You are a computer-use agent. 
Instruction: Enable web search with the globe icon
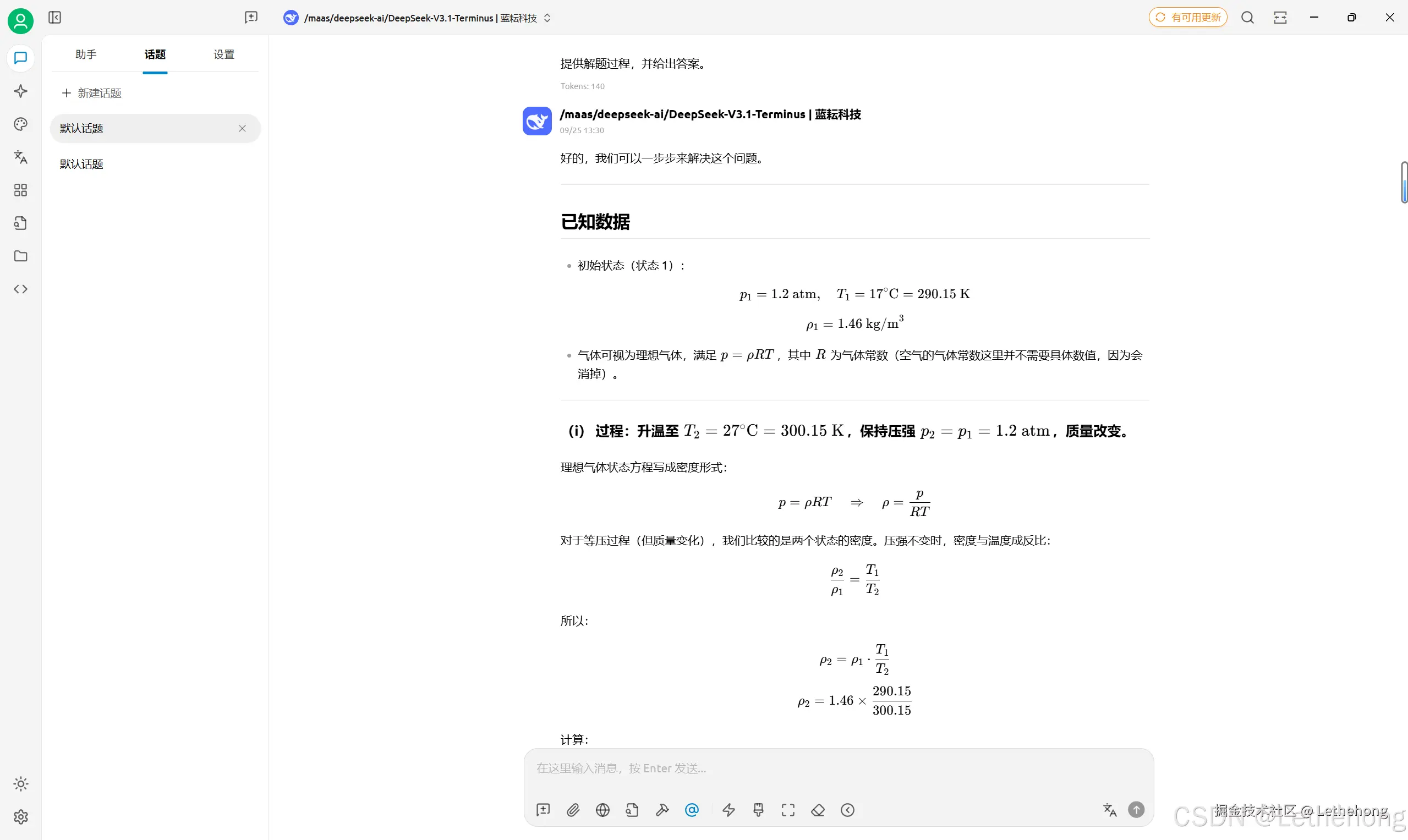603,810
